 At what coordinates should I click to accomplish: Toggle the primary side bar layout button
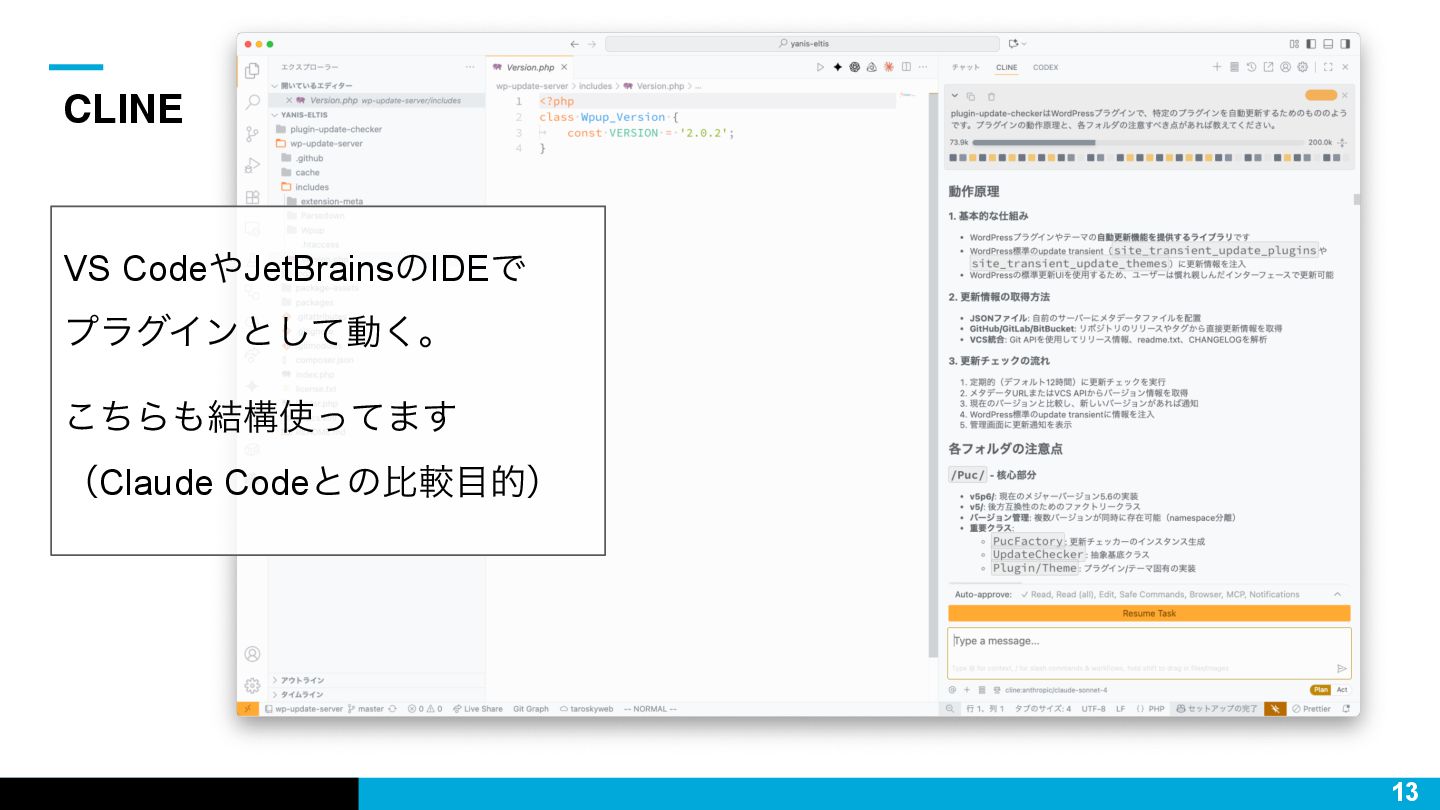1311,44
